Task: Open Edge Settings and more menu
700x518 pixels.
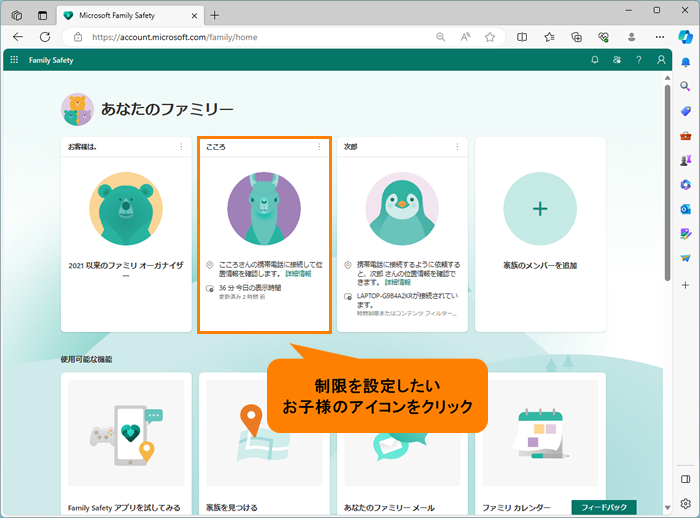Action: pyautogui.click(x=659, y=37)
